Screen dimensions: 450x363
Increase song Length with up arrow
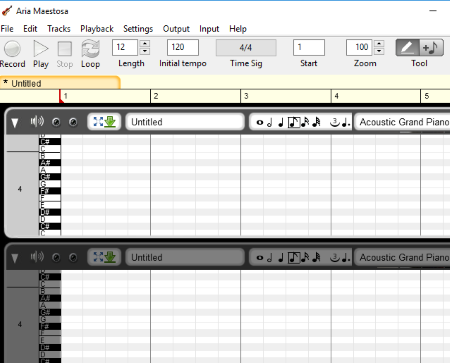point(145,44)
